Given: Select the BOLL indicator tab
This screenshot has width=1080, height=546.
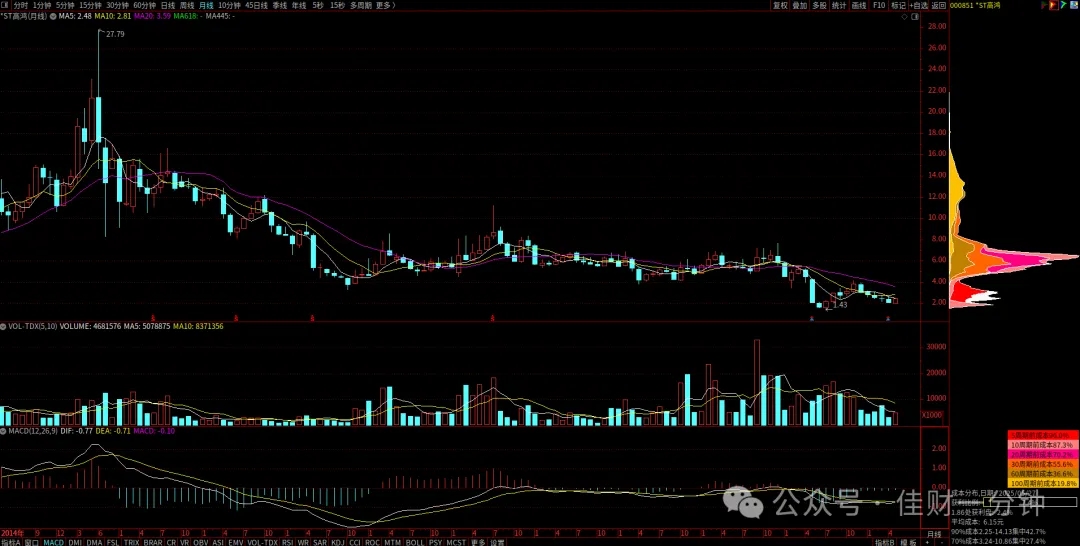Looking at the screenshot, I should click(x=415, y=542).
